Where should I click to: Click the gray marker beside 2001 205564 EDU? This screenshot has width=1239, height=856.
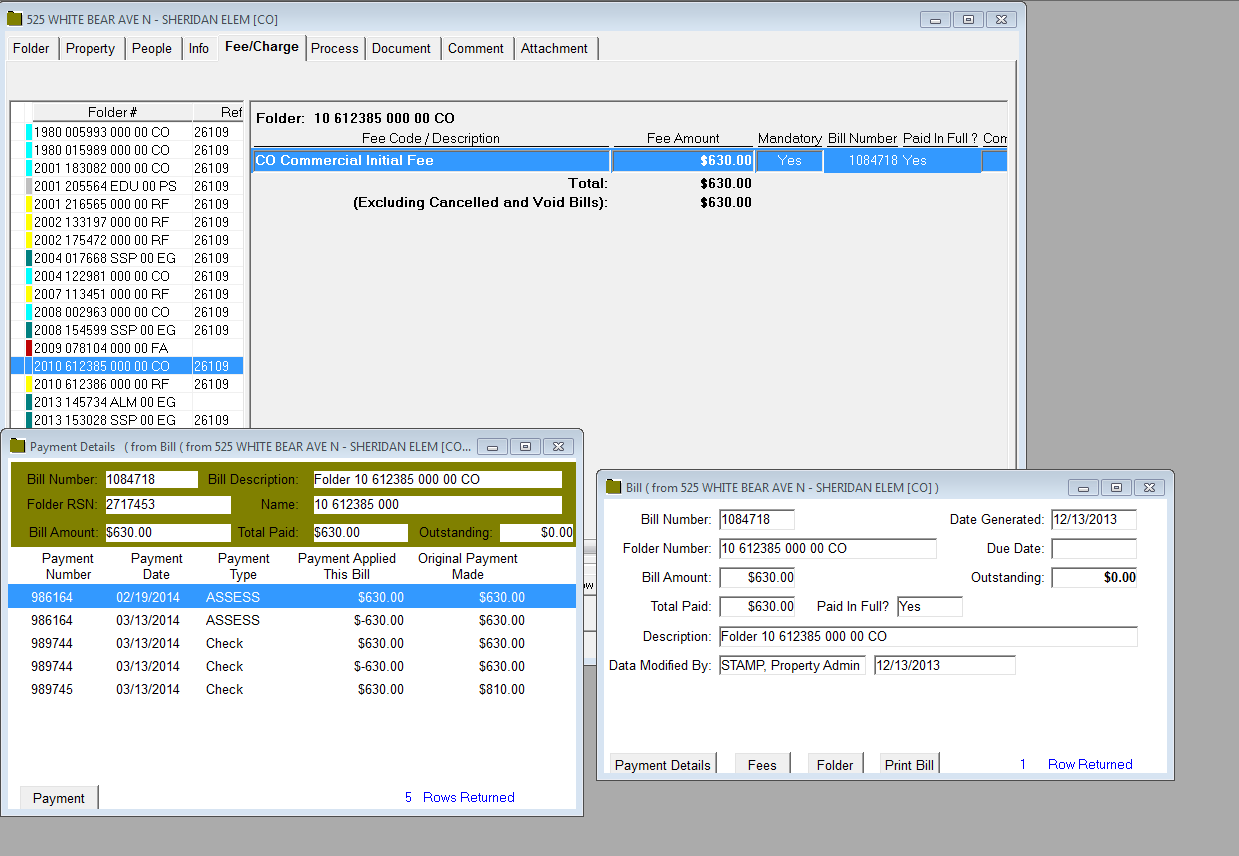pos(29,186)
